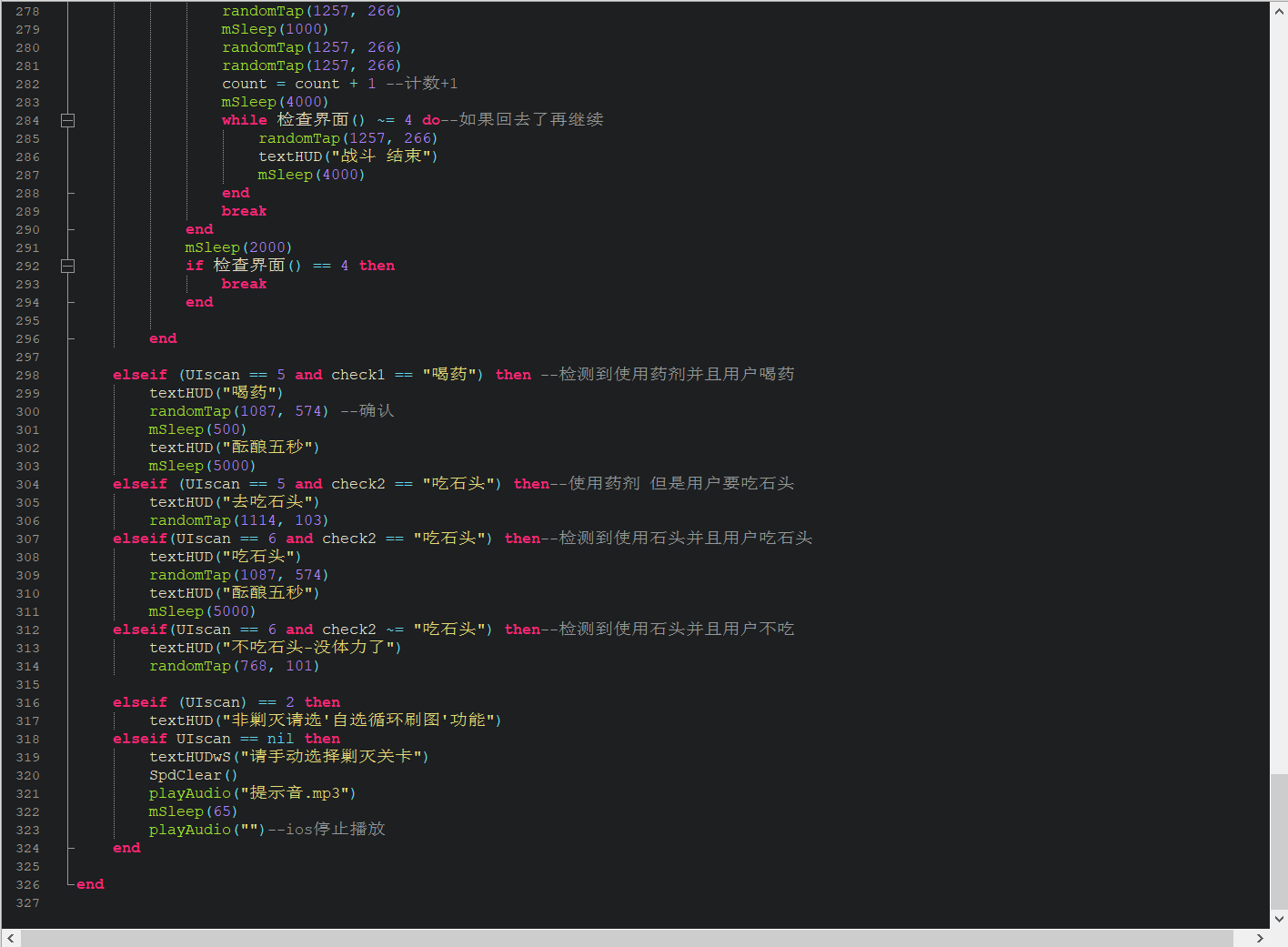This screenshot has width=1288, height=947.
Task: Click the final 'end' on line 326
Action: click(90, 884)
